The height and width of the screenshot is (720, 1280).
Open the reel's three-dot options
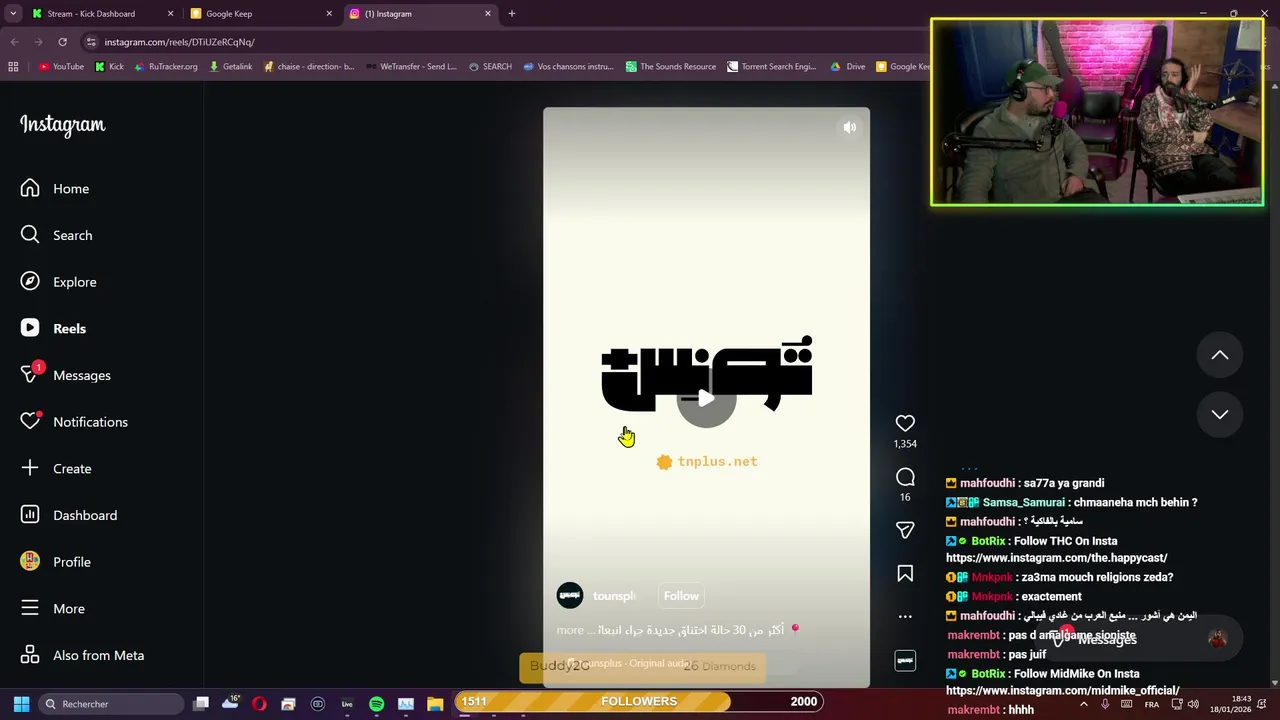[905, 616]
